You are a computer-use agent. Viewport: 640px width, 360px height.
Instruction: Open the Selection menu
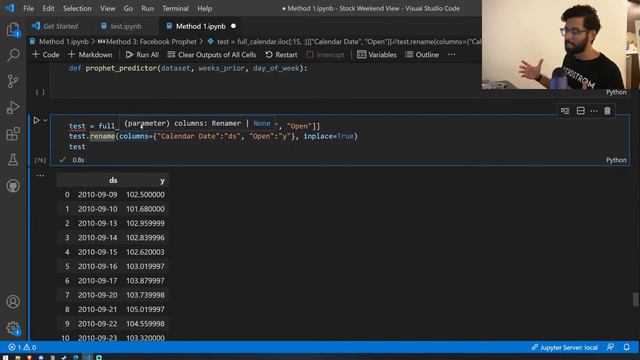point(77,8)
